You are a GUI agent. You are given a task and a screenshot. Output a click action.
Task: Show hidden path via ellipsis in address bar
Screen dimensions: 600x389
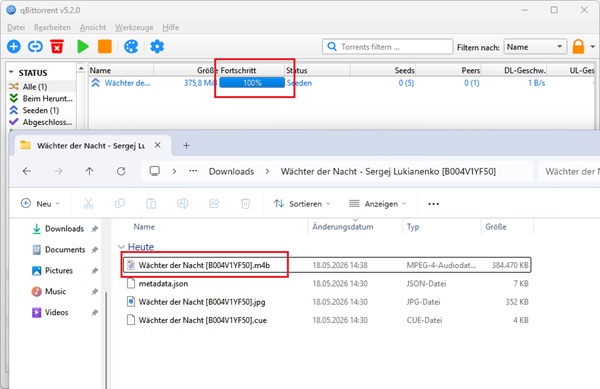point(193,171)
